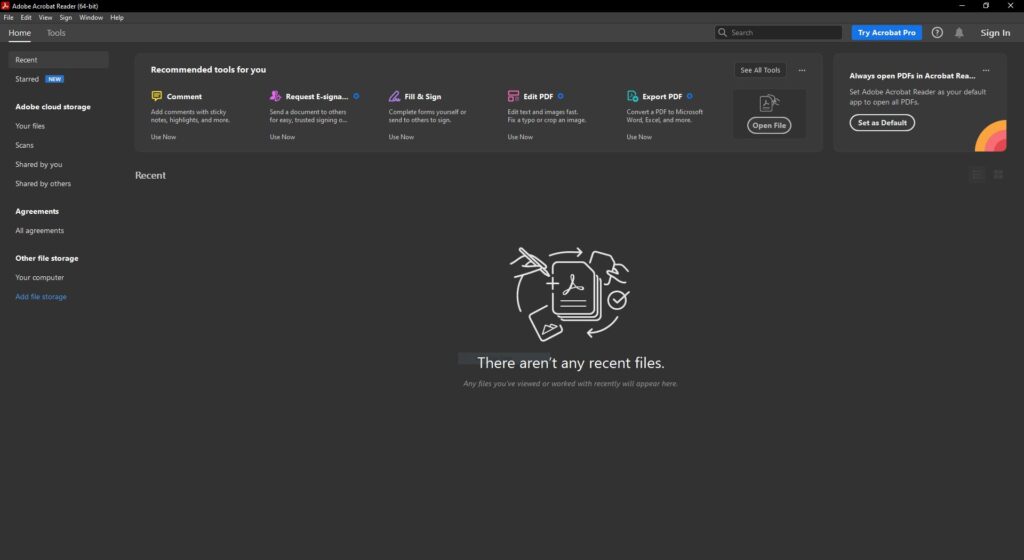Open the File menu

(8, 18)
